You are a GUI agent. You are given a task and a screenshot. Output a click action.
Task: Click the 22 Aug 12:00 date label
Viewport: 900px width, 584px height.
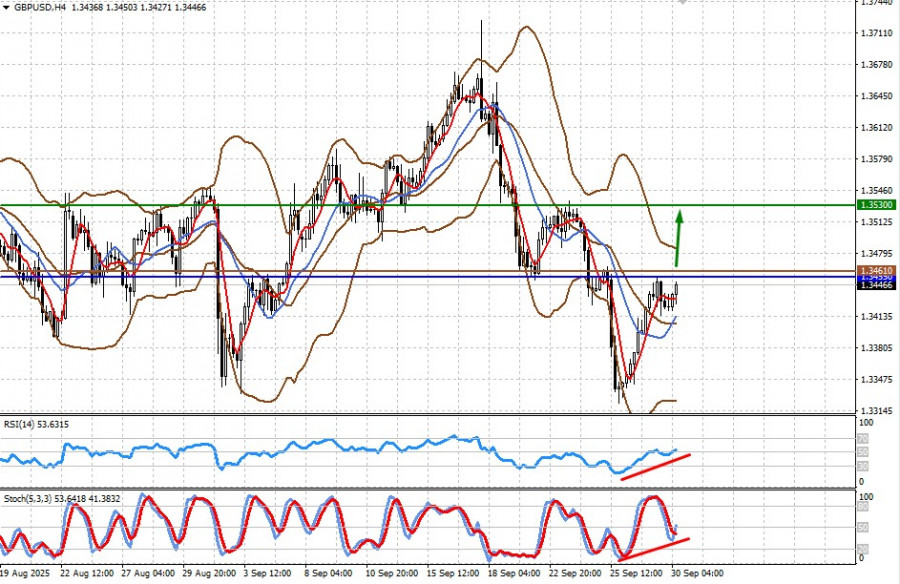[x=85, y=575]
